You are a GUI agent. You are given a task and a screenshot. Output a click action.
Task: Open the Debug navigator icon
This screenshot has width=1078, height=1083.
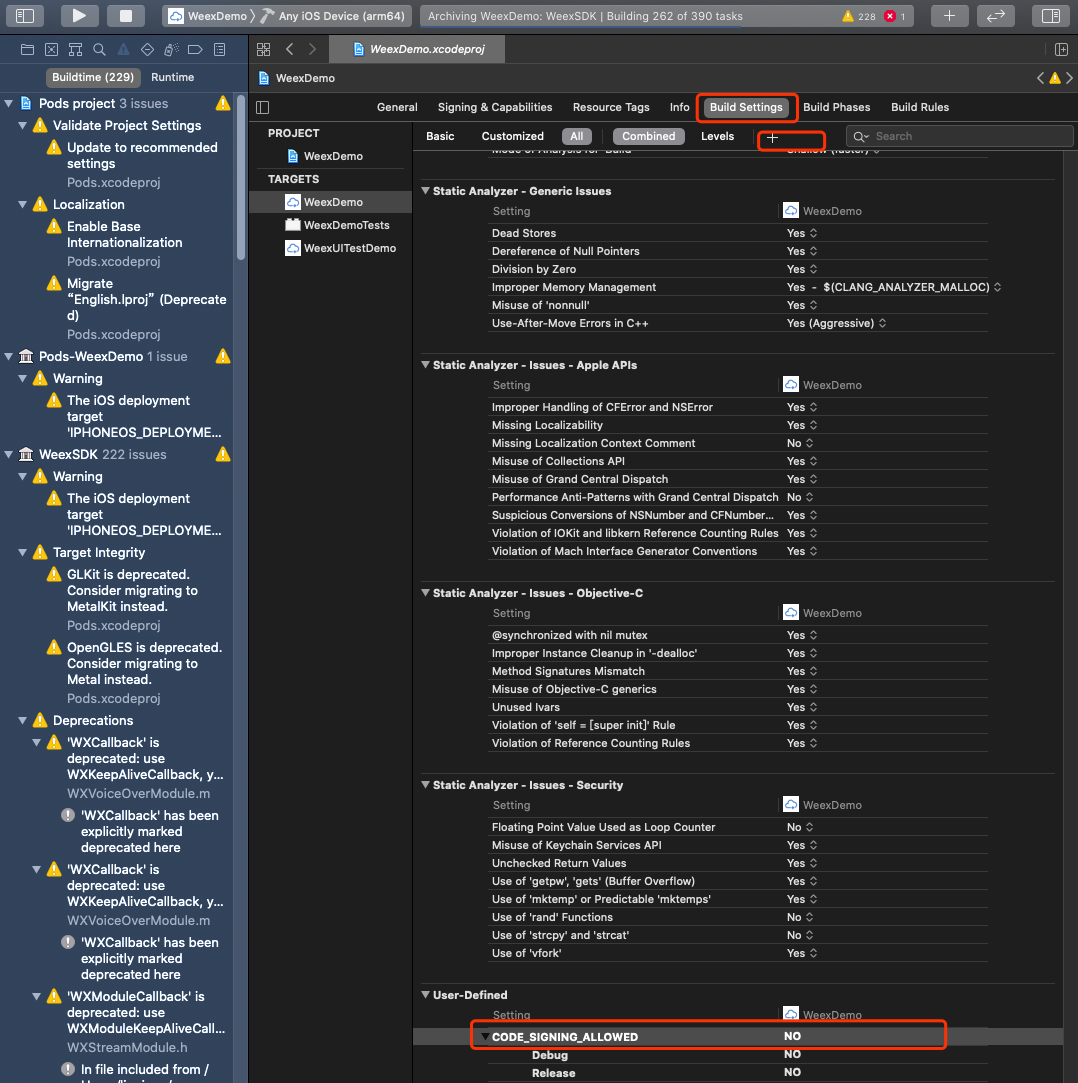(x=171, y=49)
